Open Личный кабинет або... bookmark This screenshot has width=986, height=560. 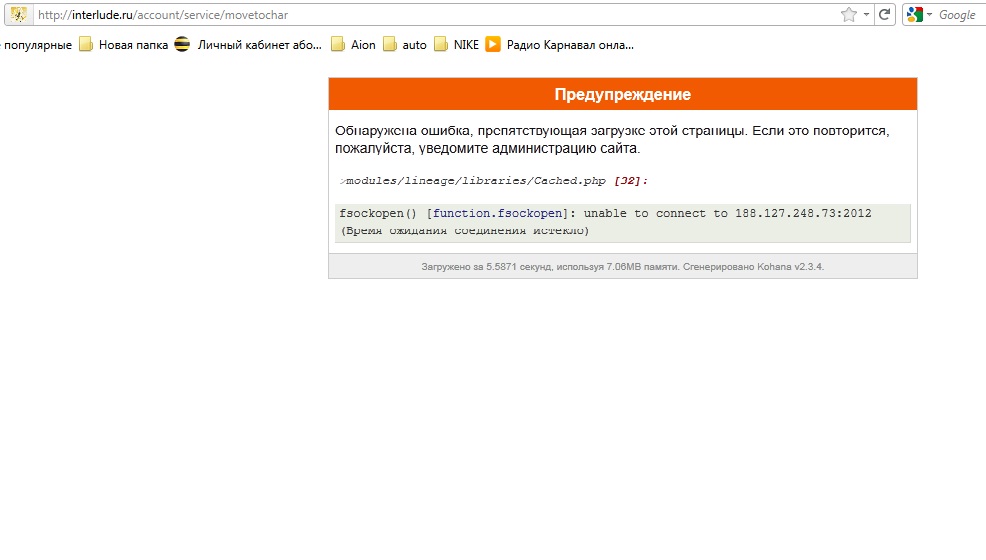click(248, 45)
